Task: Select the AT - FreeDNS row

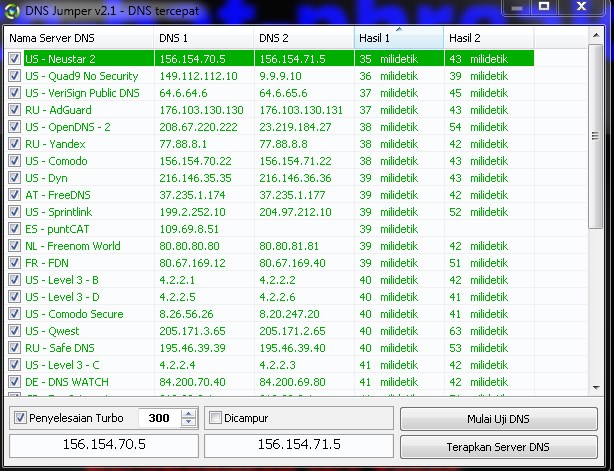Action: (269, 195)
